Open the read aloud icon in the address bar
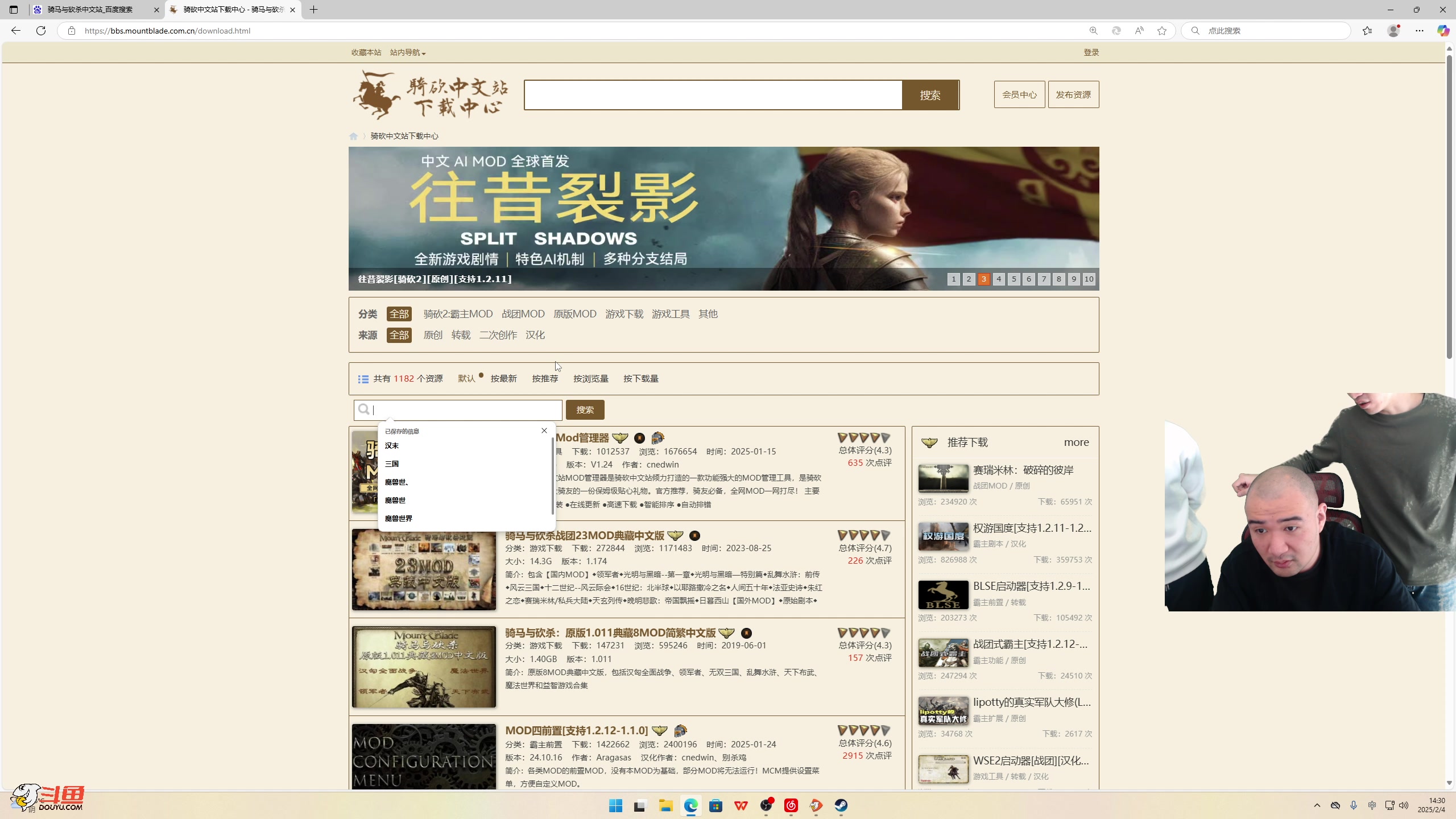The image size is (1456, 819). [x=1139, y=31]
